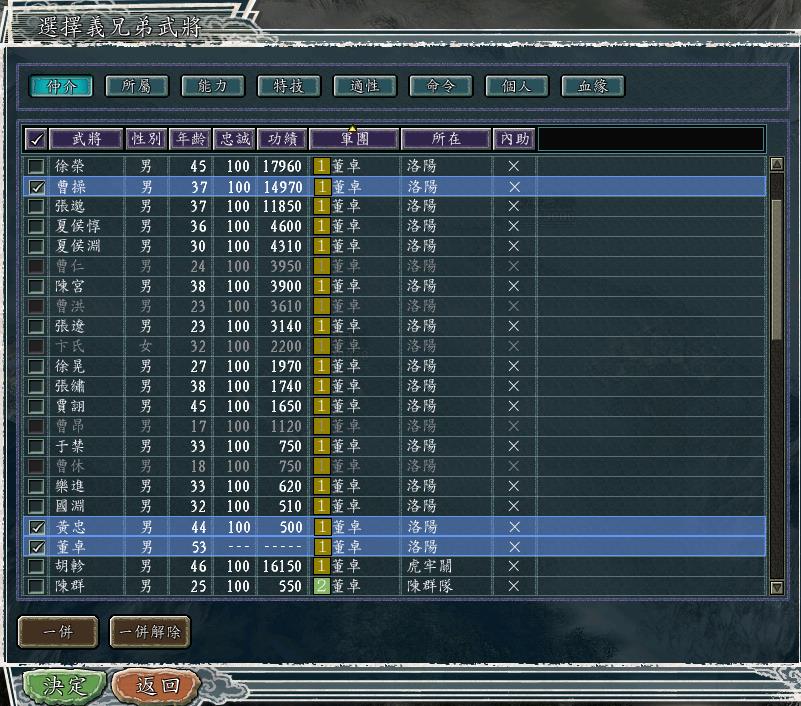Select the name 于禁 in the list
The image size is (801, 706).
point(70,446)
